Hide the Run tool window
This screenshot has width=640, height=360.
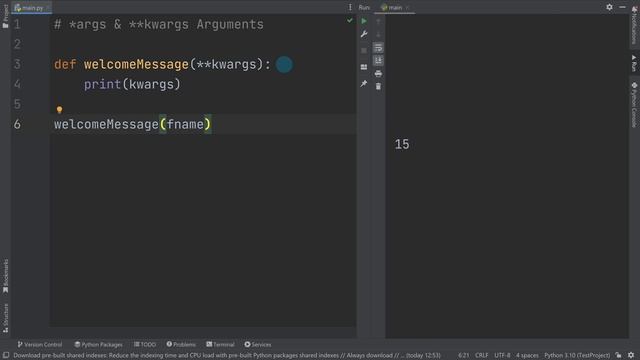(x=622, y=7)
